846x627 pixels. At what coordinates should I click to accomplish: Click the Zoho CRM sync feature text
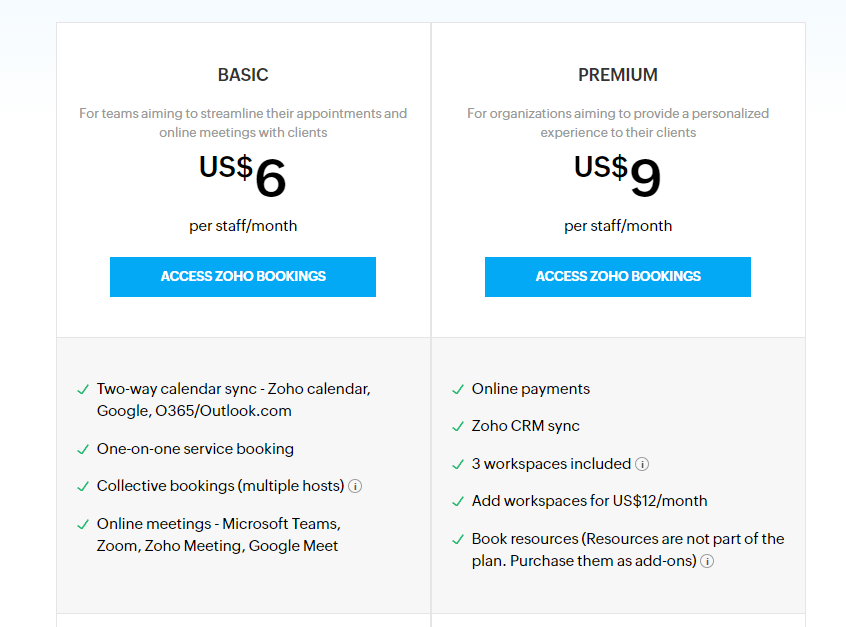click(526, 426)
